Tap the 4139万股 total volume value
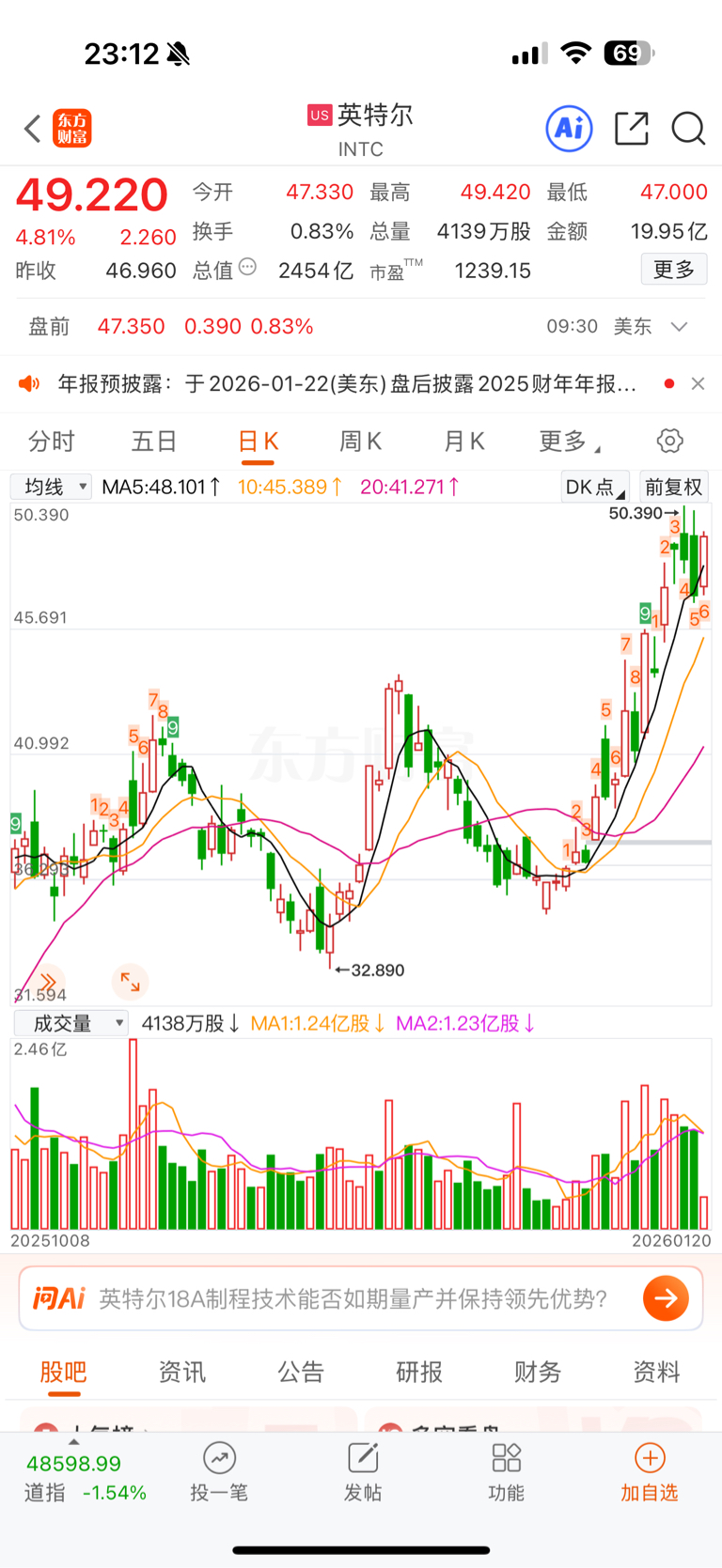This screenshot has width=722, height=1568. 484,231
